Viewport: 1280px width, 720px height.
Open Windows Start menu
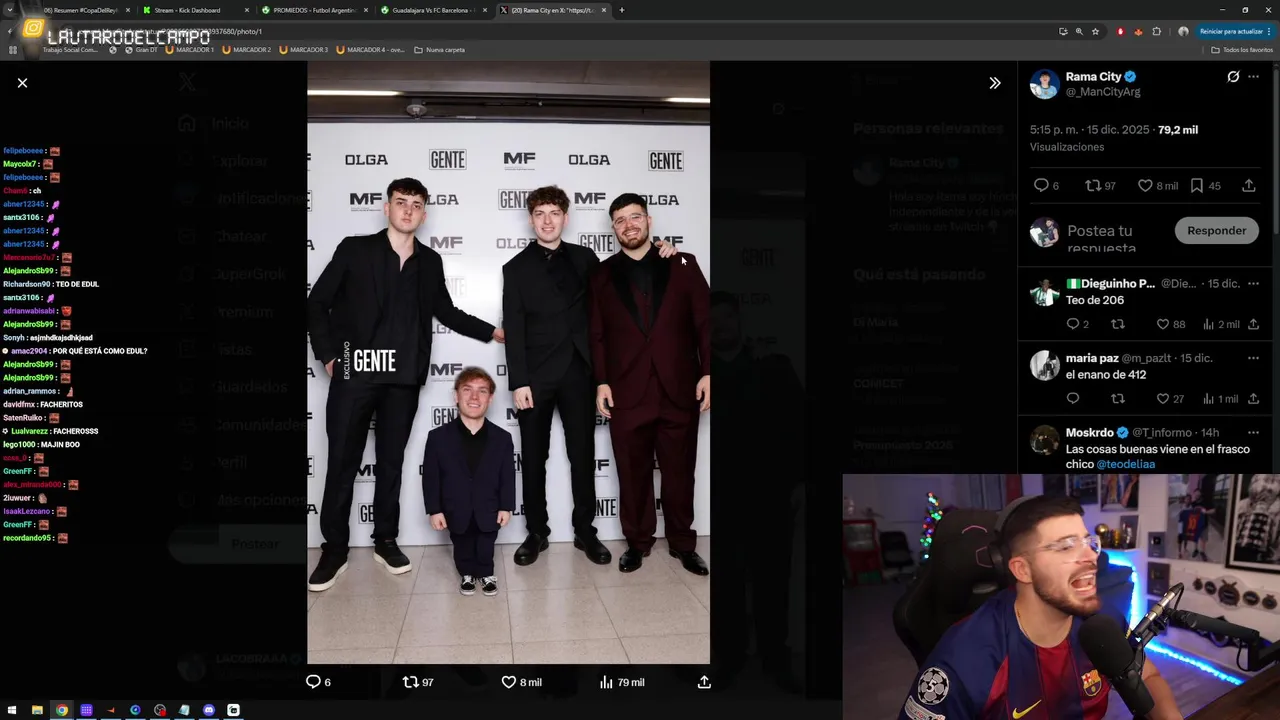tap(12, 710)
